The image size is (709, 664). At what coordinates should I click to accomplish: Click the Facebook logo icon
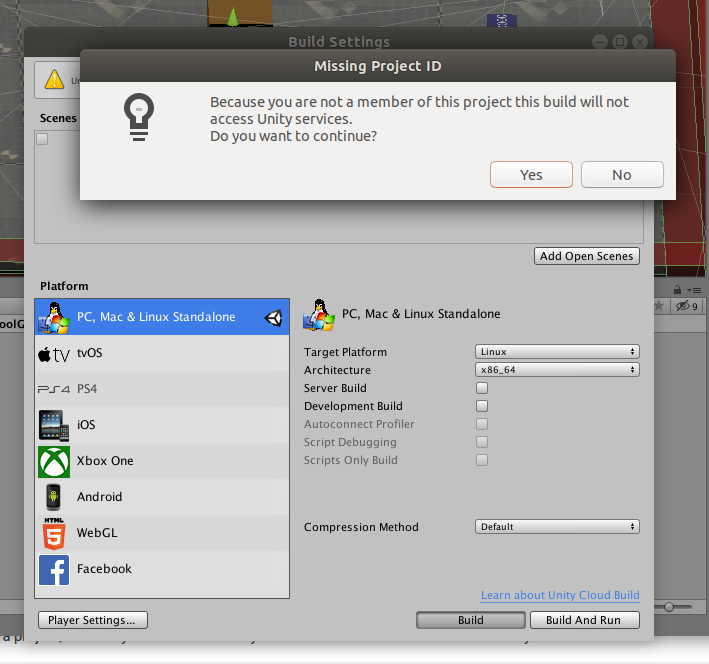click(x=54, y=570)
